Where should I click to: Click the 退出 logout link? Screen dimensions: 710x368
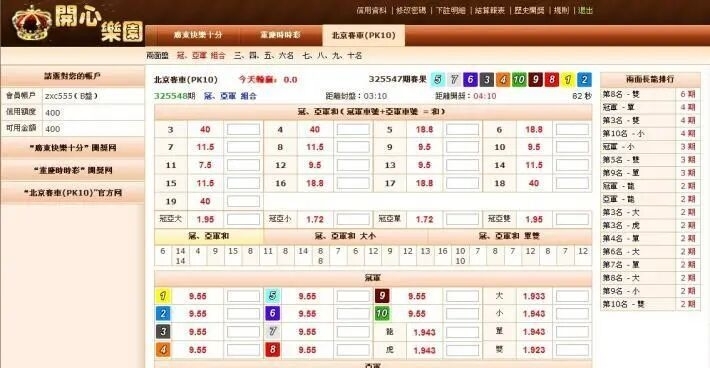pyautogui.click(x=585, y=10)
